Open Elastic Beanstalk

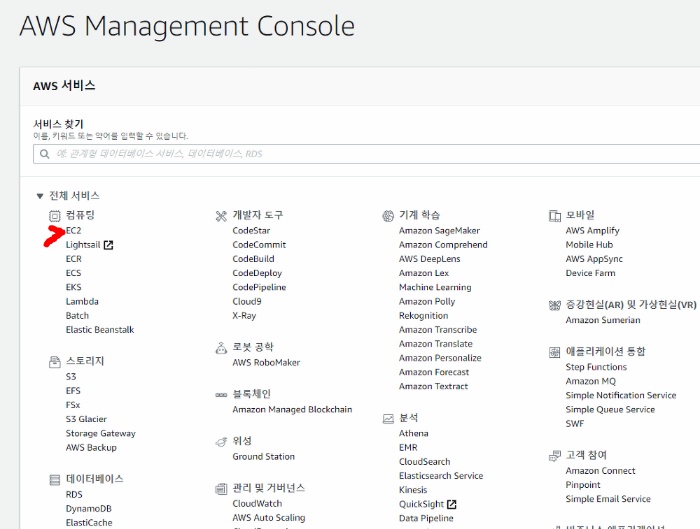click(x=100, y=330)
